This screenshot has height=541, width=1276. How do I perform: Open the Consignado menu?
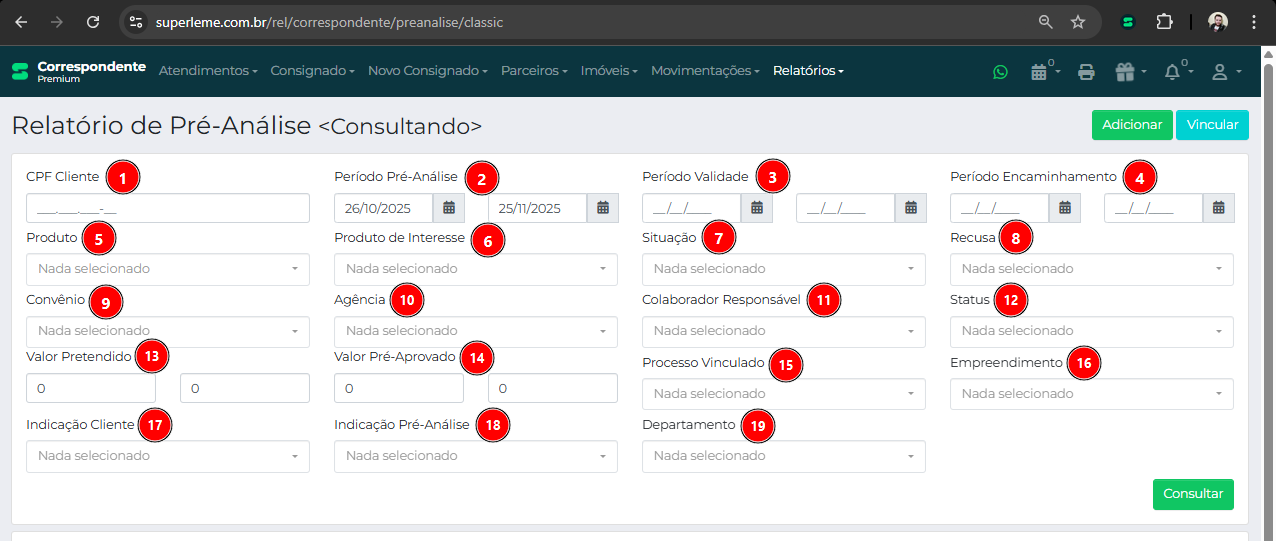[313, 71]
